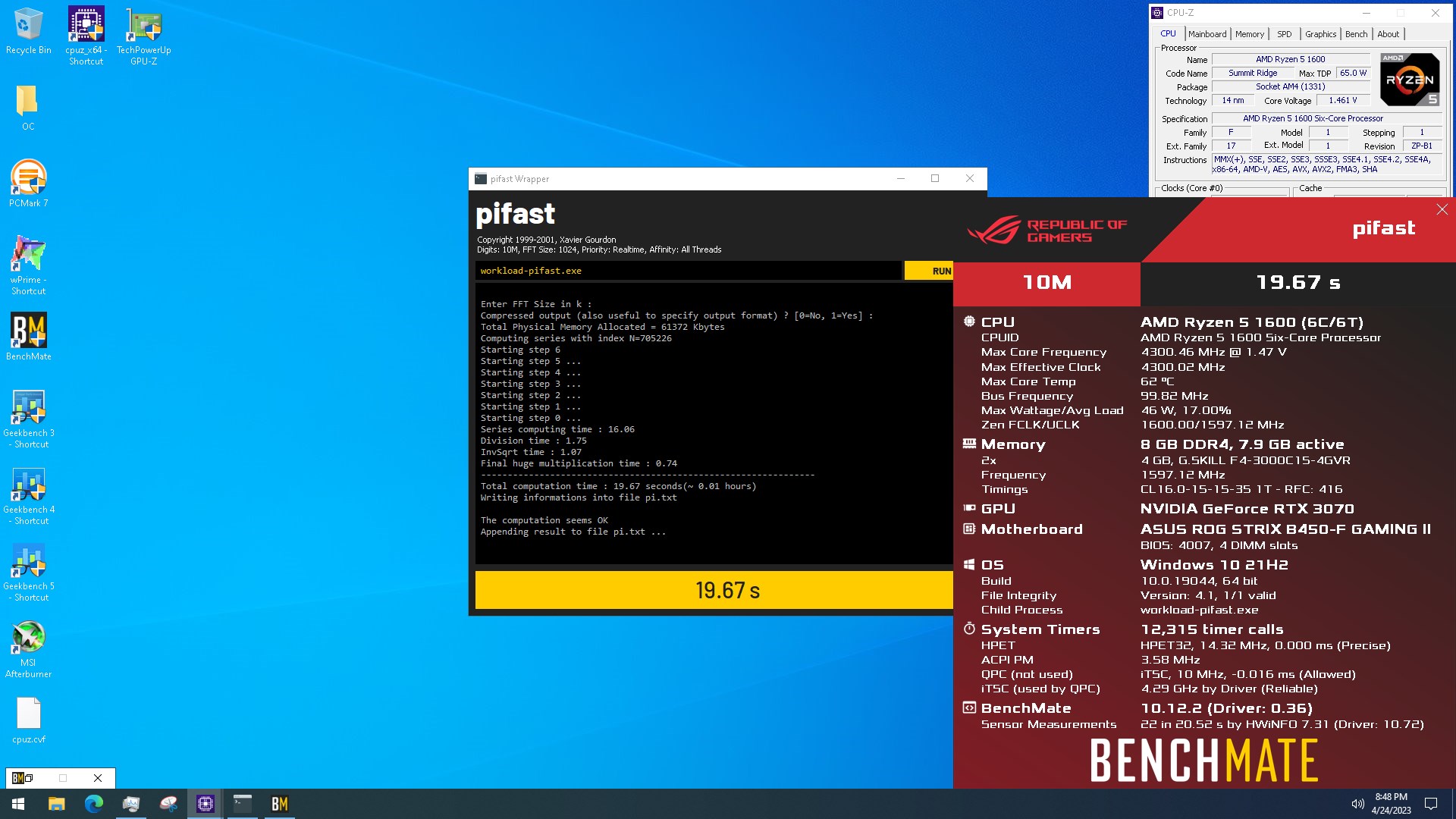Open Microsoft Edge from the taskbar
1456x819 pixels.
(x=93, y=804)
